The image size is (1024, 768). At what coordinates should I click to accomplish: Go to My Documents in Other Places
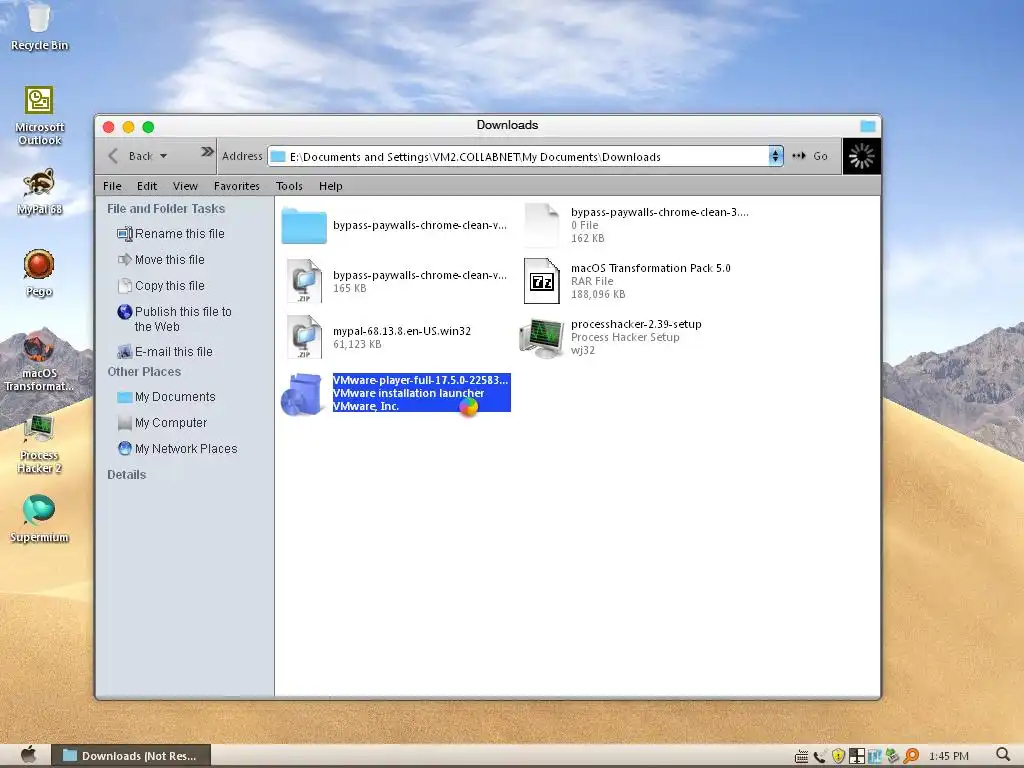tap(167, 397)
